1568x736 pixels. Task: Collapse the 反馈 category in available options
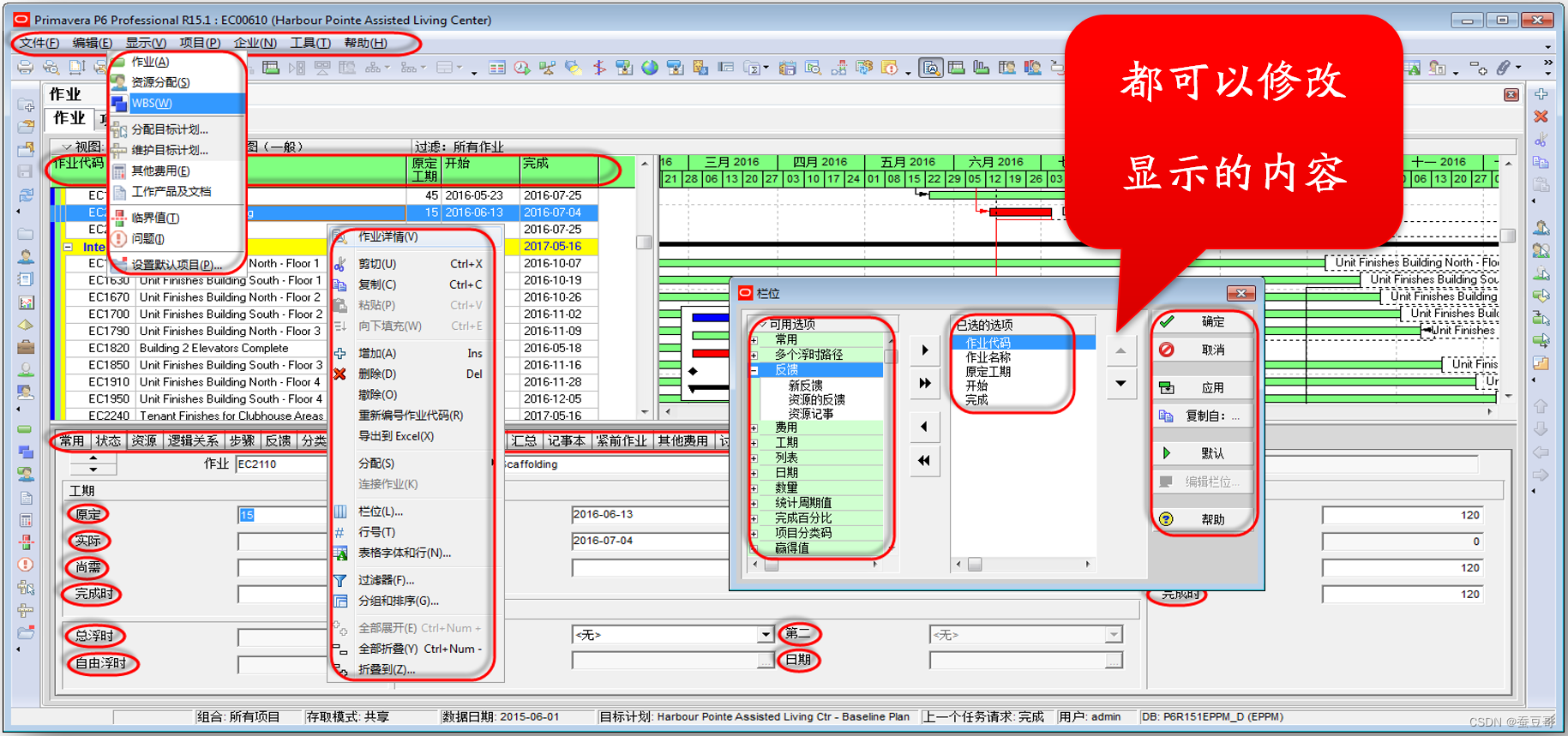(754, 370)
